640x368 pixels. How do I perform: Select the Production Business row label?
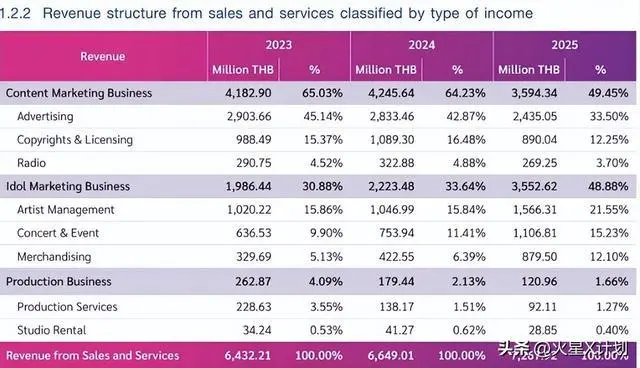(x=58, y=282)
